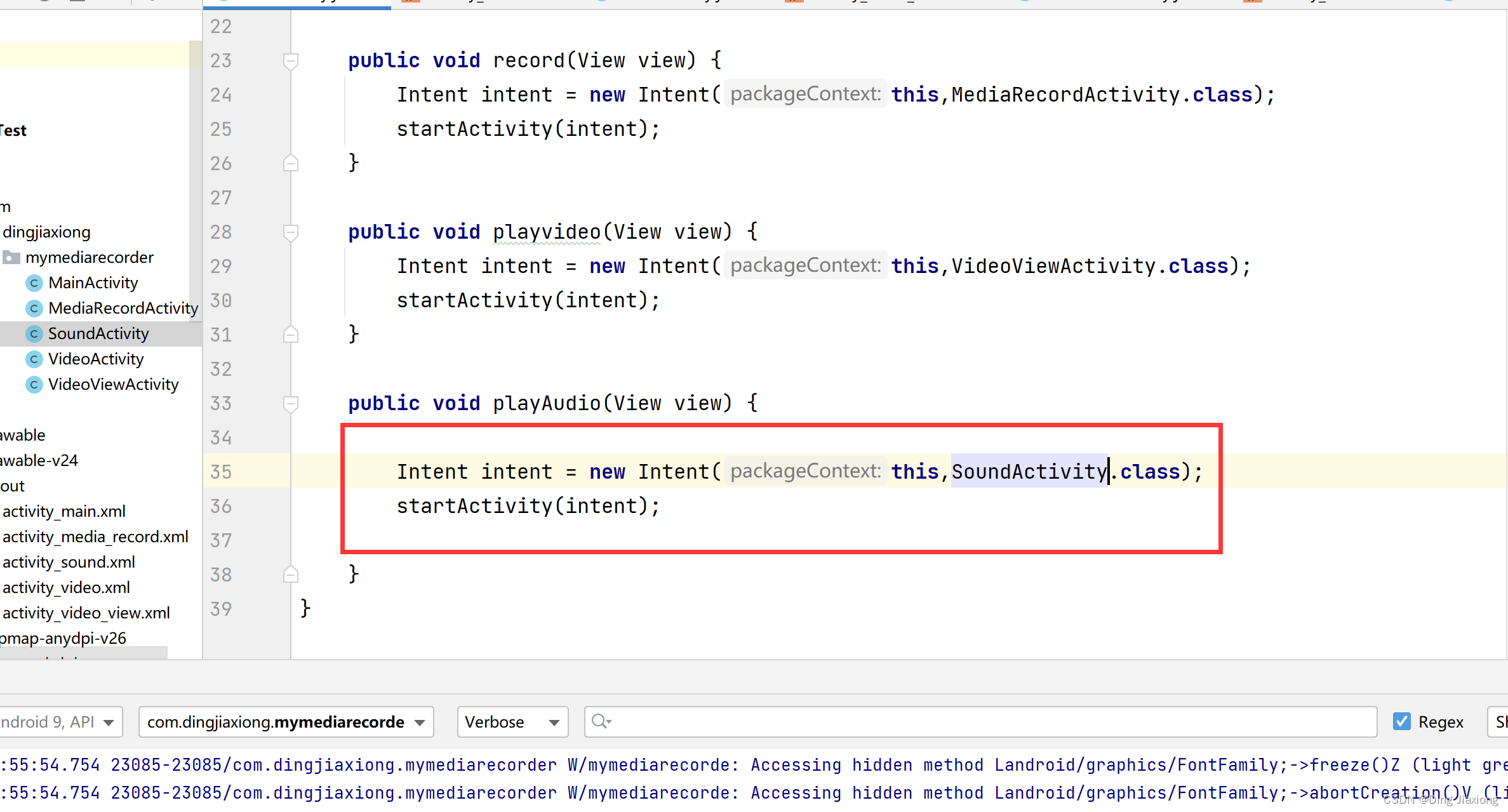Screen dimensions: 1508x812
Task: Click fold end marker at line 31
Action: [291, 335]
